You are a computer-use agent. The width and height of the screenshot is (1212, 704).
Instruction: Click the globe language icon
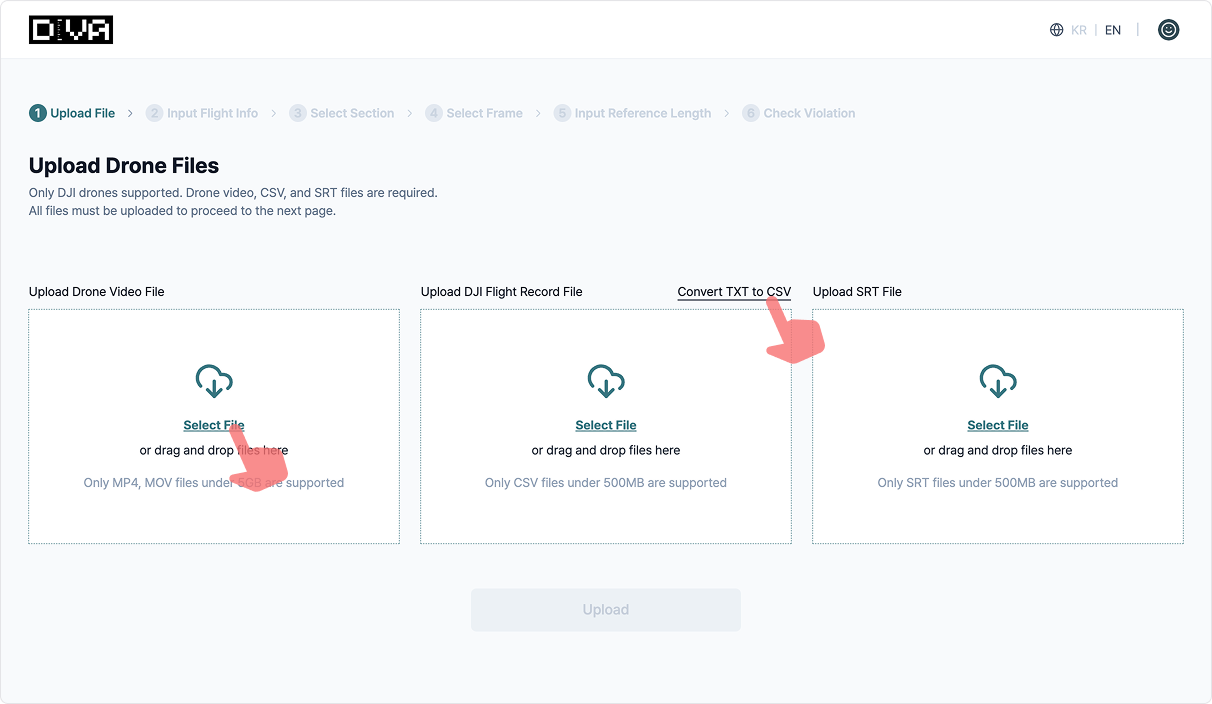tap(1056, 30)
